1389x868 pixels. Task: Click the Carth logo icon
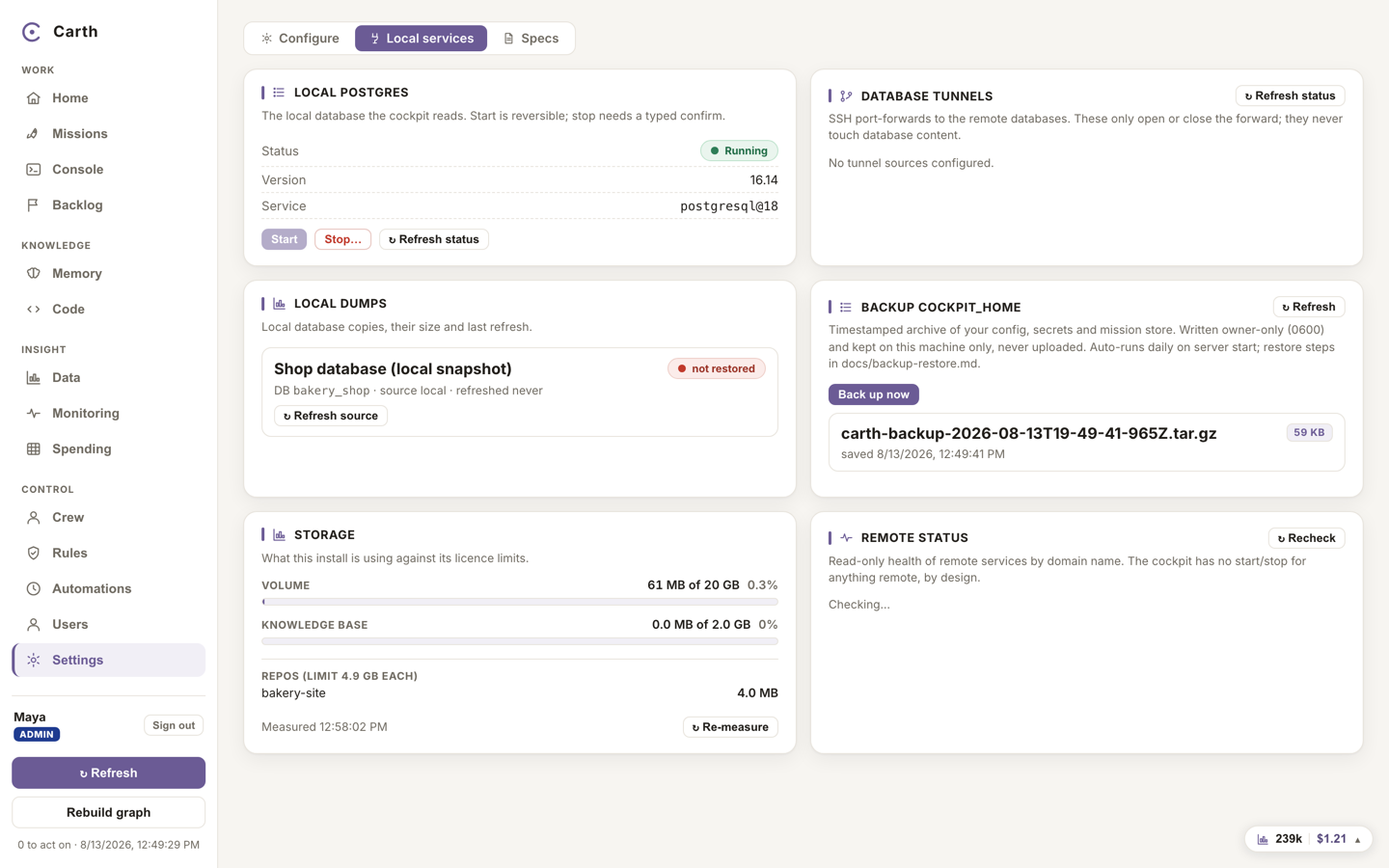click(x=32, y=32)
